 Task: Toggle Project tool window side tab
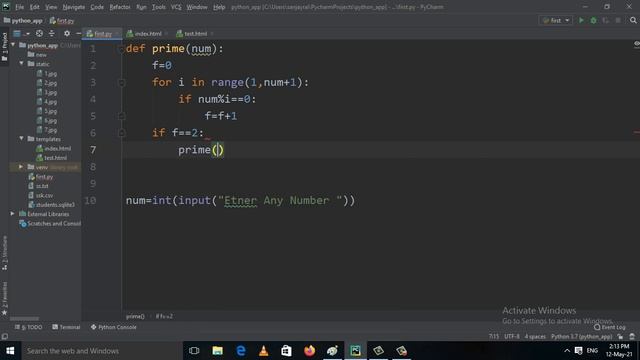pos(4,47)
